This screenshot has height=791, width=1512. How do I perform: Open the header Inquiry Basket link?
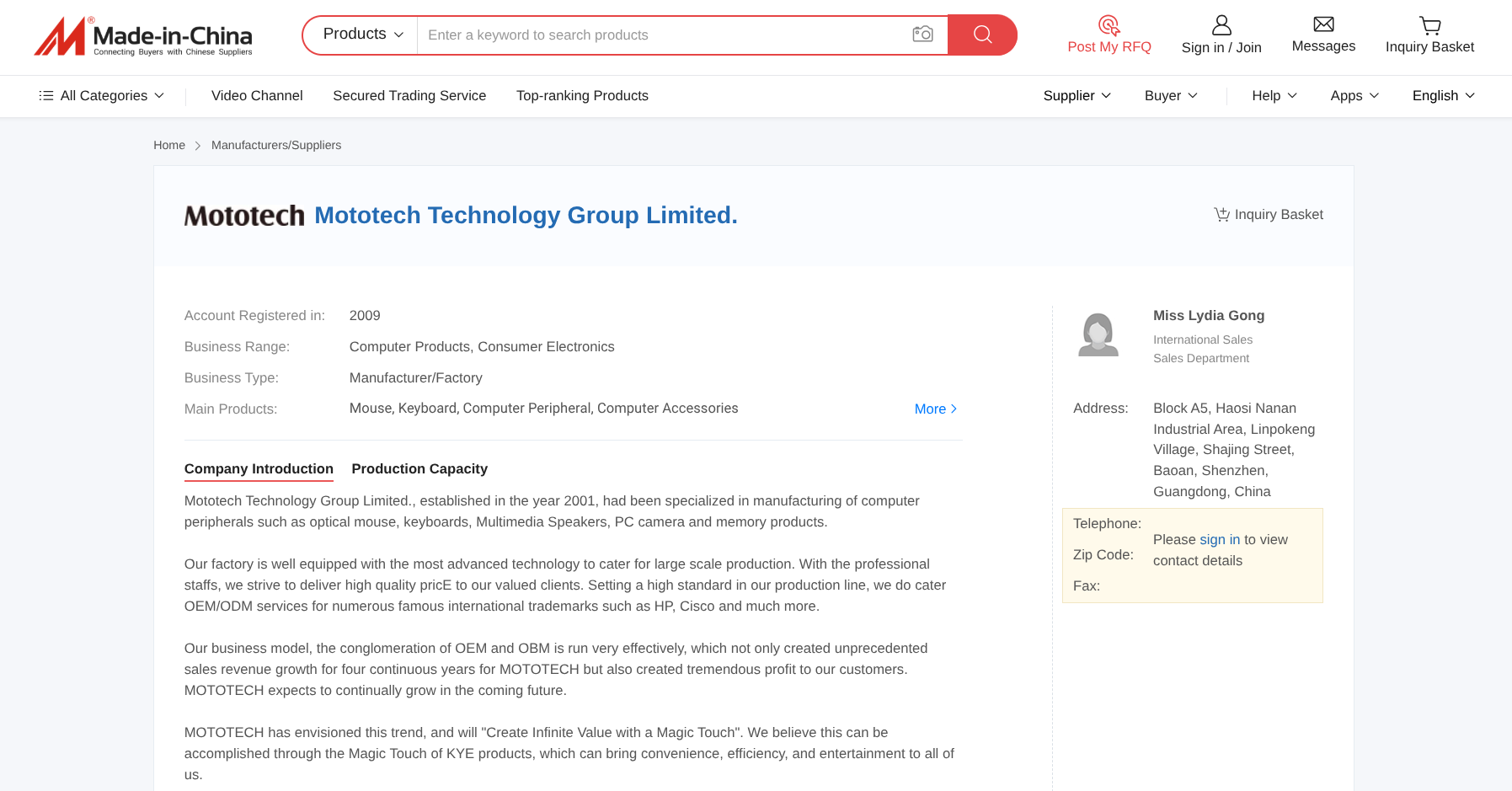coord(1429,47)
